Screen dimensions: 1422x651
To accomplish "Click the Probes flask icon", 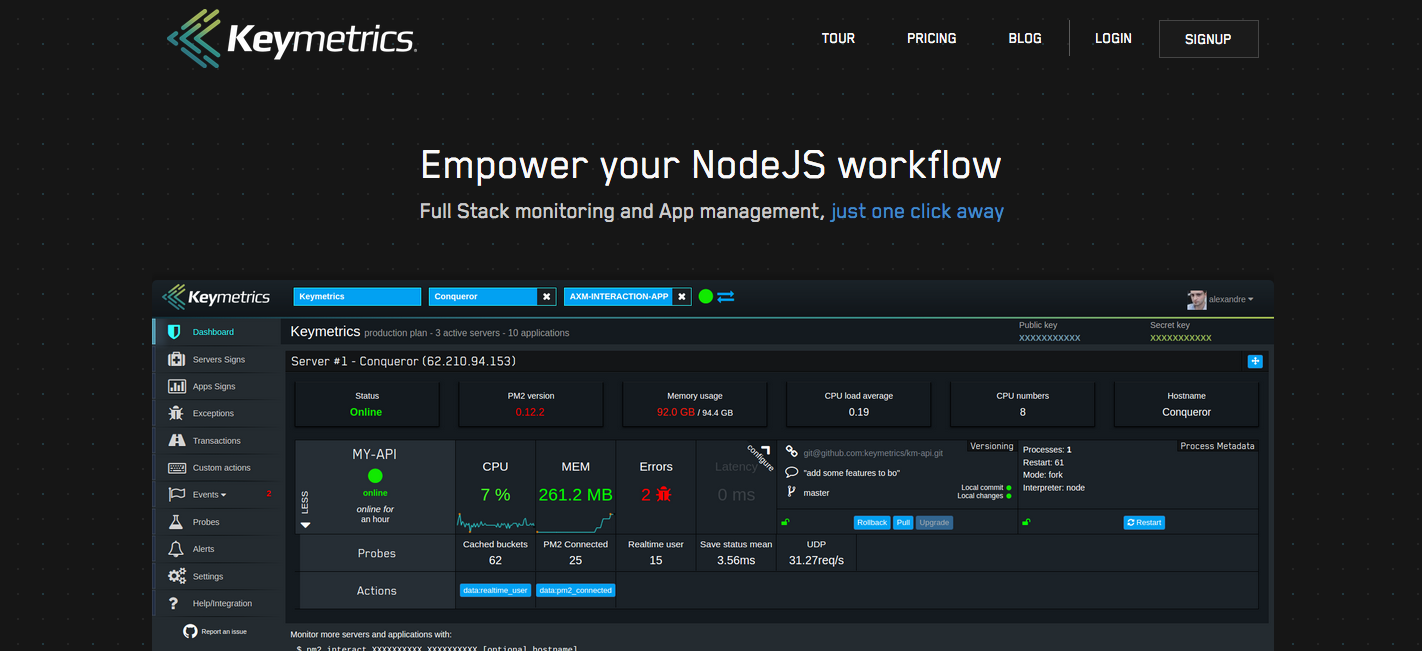I will click(177, 522).
